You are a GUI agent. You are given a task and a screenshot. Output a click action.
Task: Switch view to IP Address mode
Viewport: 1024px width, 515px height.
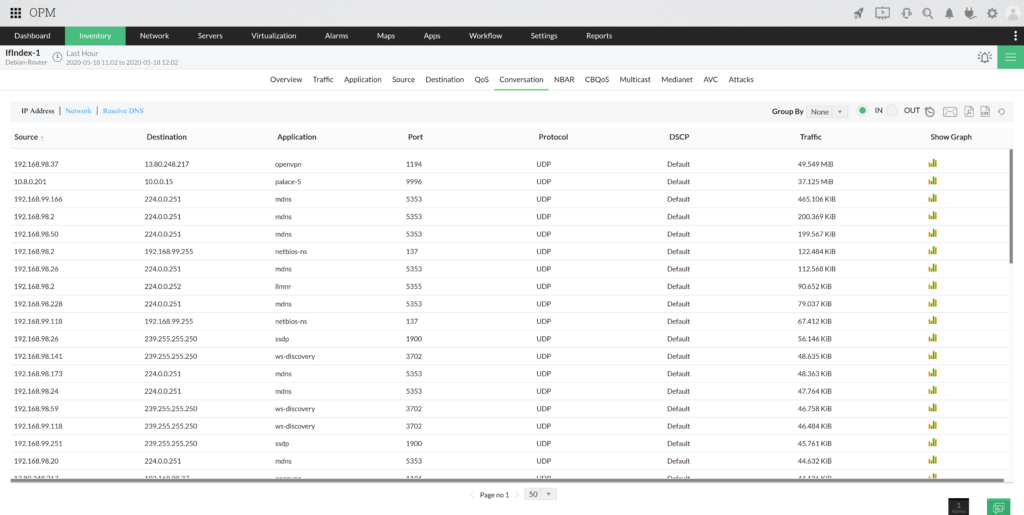[x=38, y=111]
